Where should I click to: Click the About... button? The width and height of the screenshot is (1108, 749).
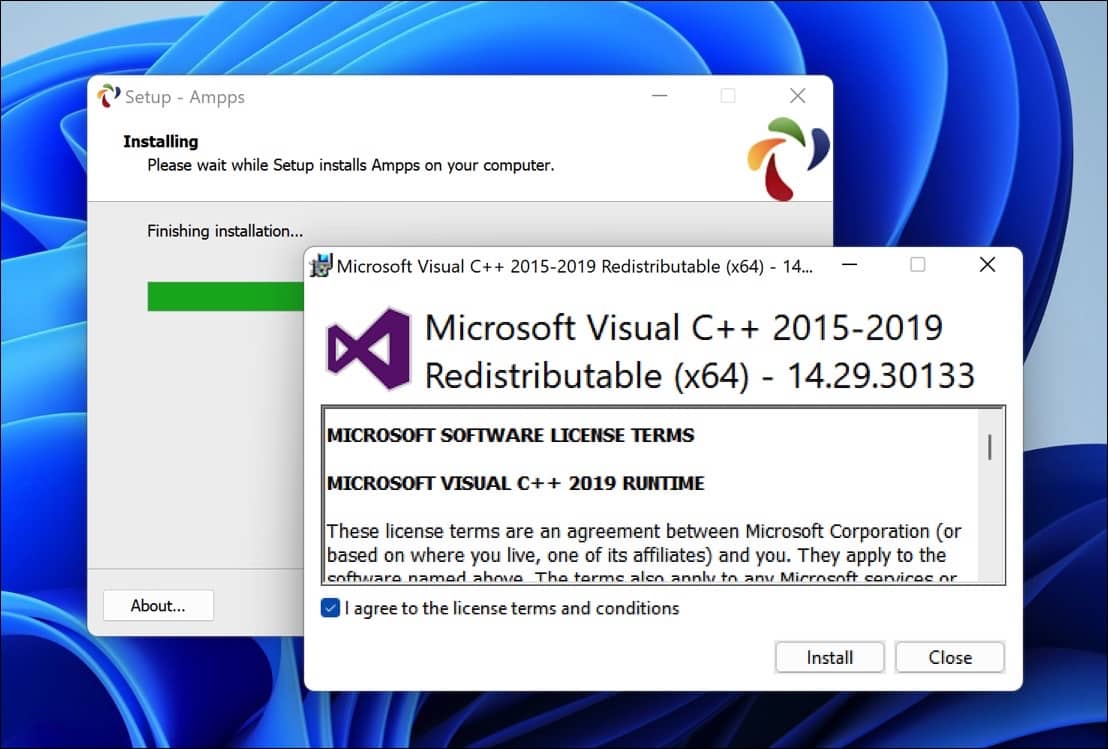[x=157, y=605]
